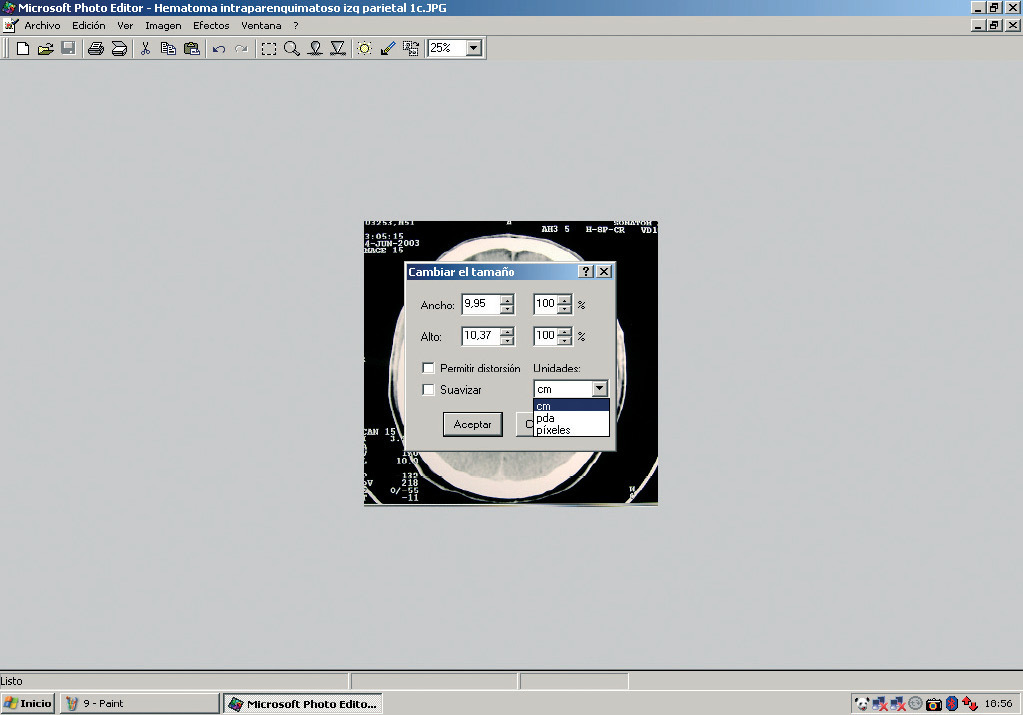
Task: Click the dialog's help question-mark button
Action: click(586, 272)
